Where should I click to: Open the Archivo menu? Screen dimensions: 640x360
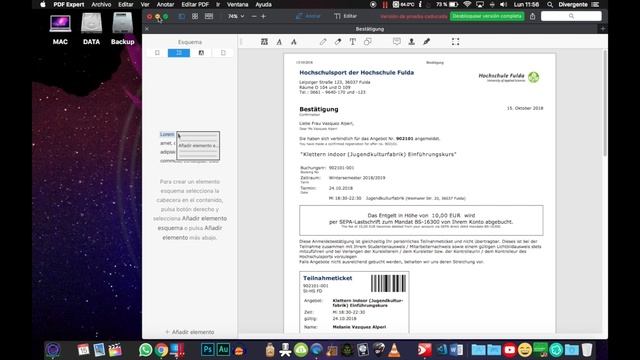[x=101, y=4]
